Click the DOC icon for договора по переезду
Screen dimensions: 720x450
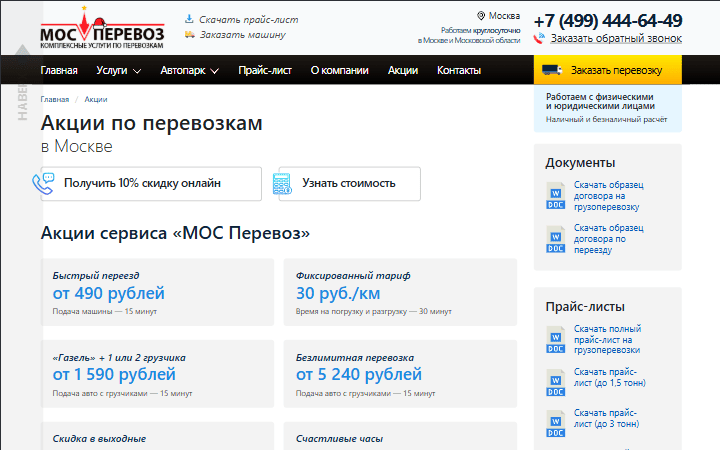click(555, 239)
